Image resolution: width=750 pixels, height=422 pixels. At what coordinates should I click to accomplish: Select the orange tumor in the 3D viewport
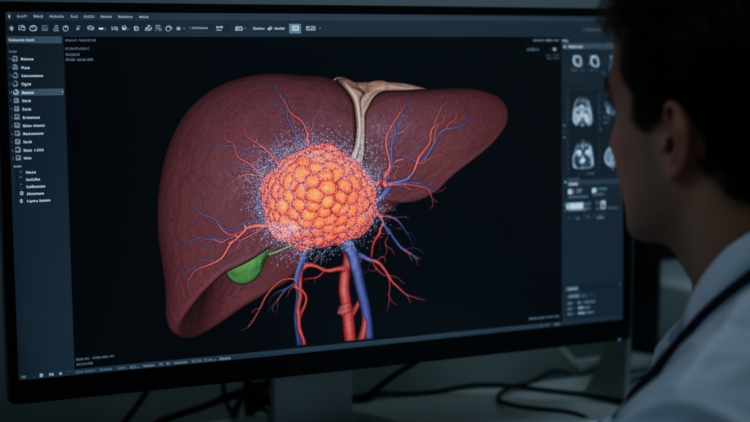tap(320, 197)
